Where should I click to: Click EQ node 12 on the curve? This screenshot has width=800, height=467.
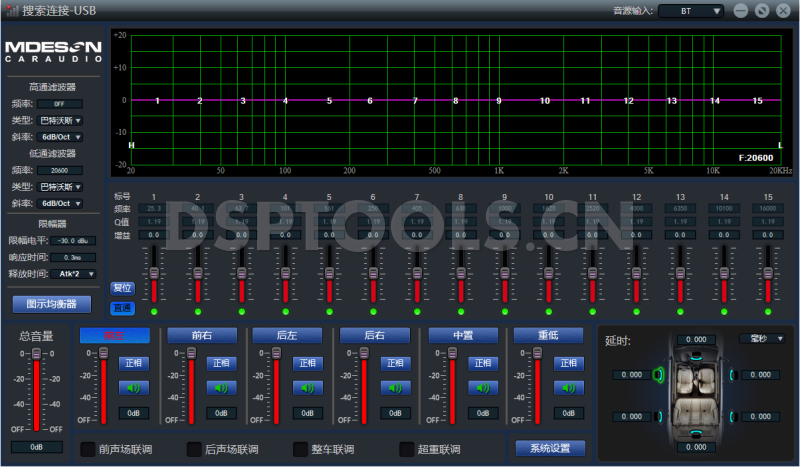pyautogui.click(x=629, y=101)
